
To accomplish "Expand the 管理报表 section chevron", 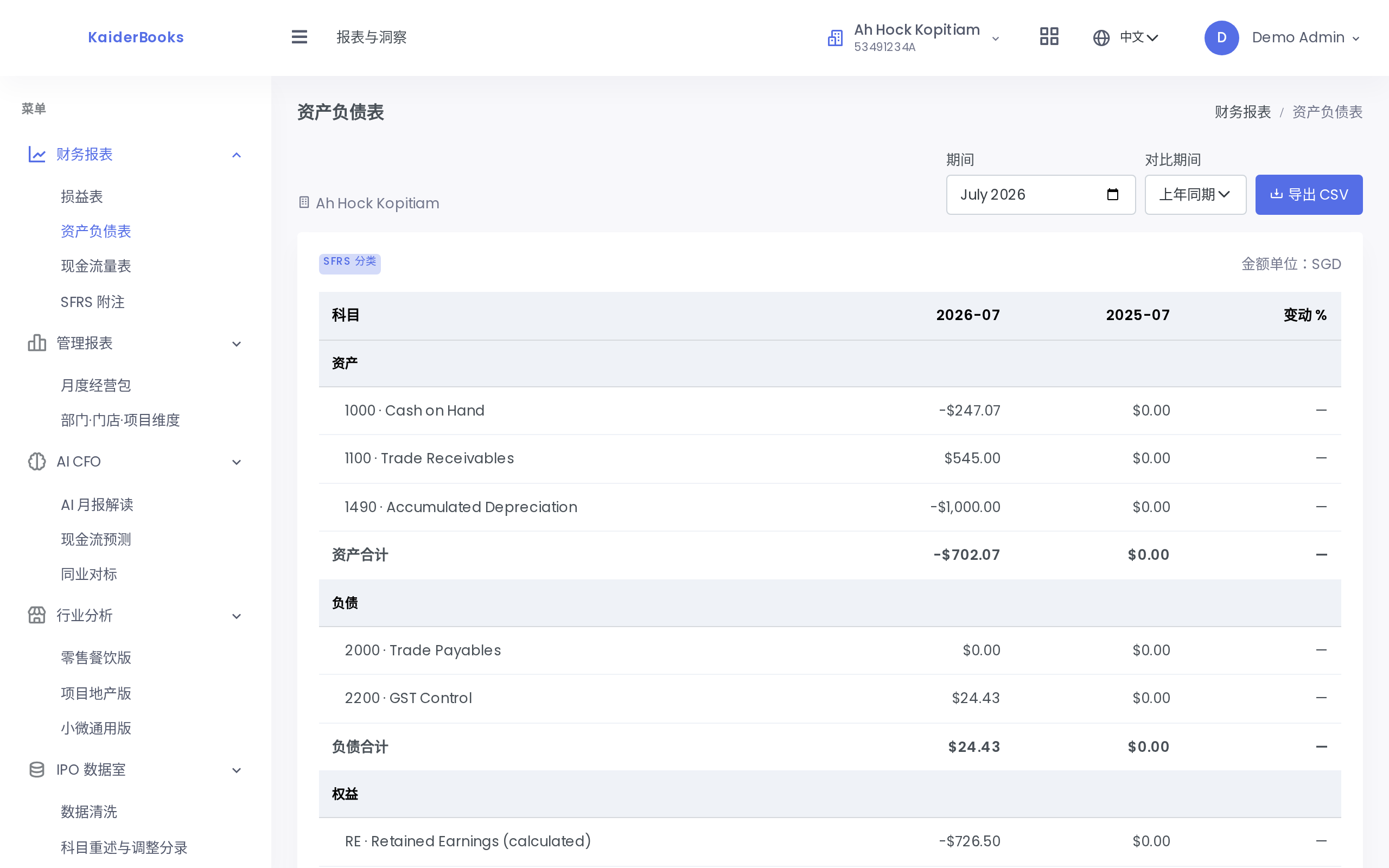I will pyautogui.click(x=237, y=344).
